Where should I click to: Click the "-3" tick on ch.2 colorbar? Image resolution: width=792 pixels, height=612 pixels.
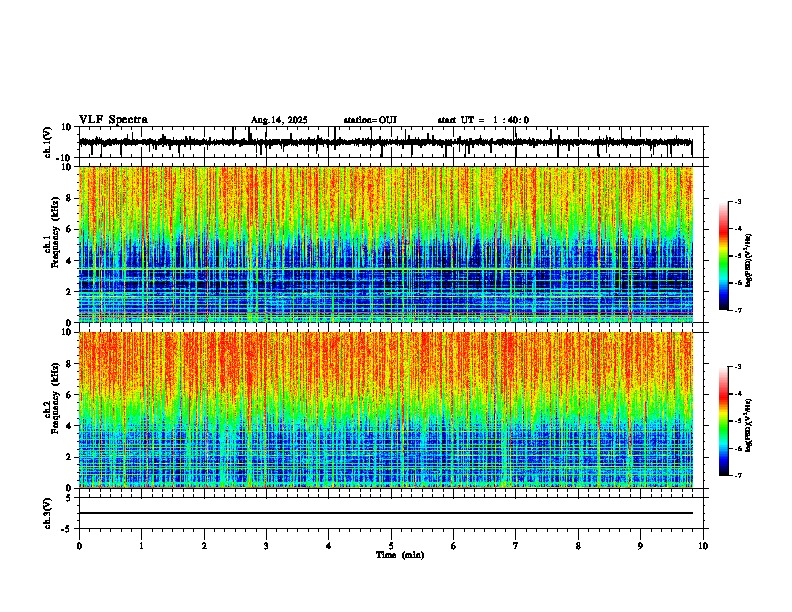pyautogui.click(x=737, y=367)
